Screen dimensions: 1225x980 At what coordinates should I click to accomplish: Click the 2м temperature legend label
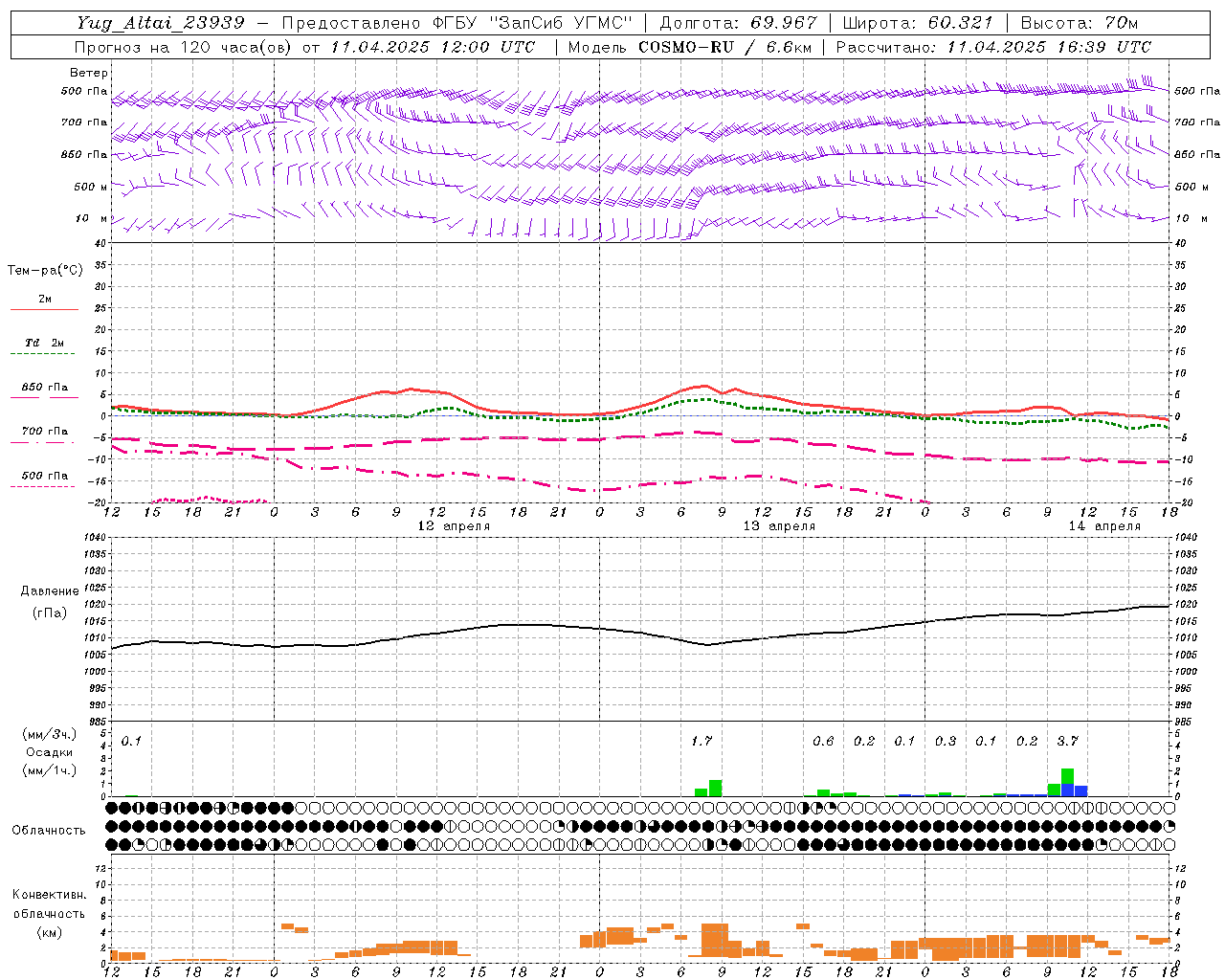point(45,300)
